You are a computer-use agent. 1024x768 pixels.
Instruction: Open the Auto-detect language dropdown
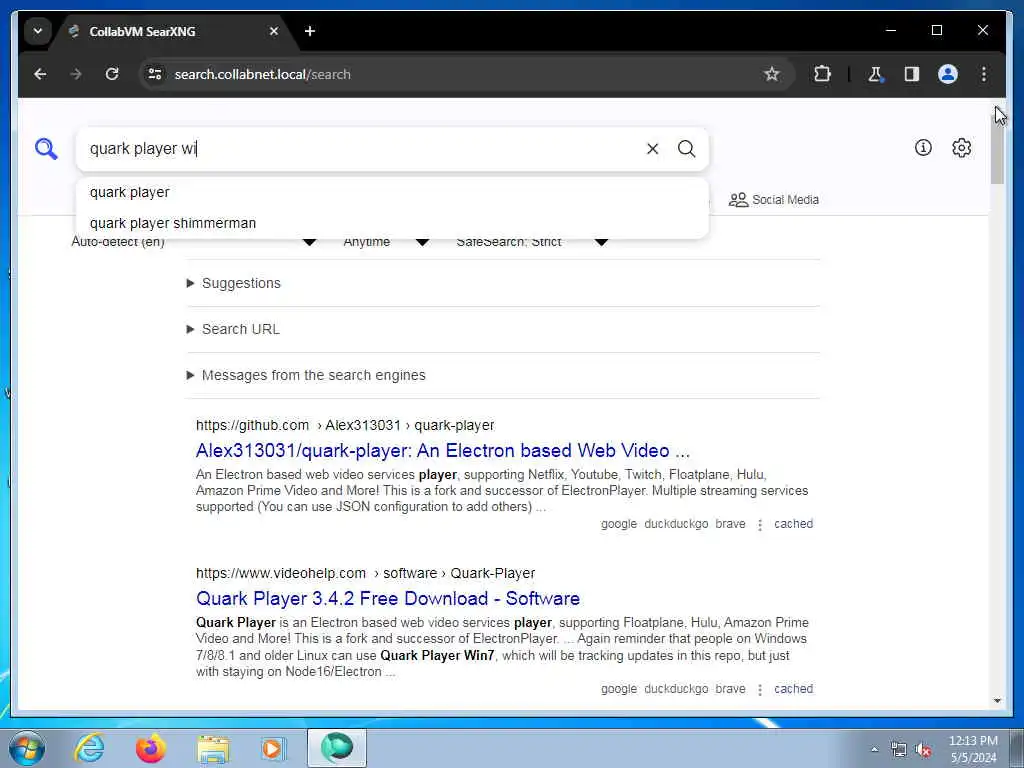click(194, 242)
